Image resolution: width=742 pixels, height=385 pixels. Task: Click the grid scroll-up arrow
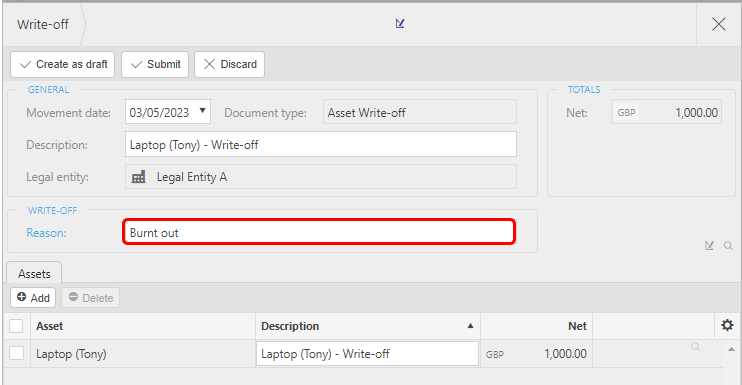click(x=731, y=350)
